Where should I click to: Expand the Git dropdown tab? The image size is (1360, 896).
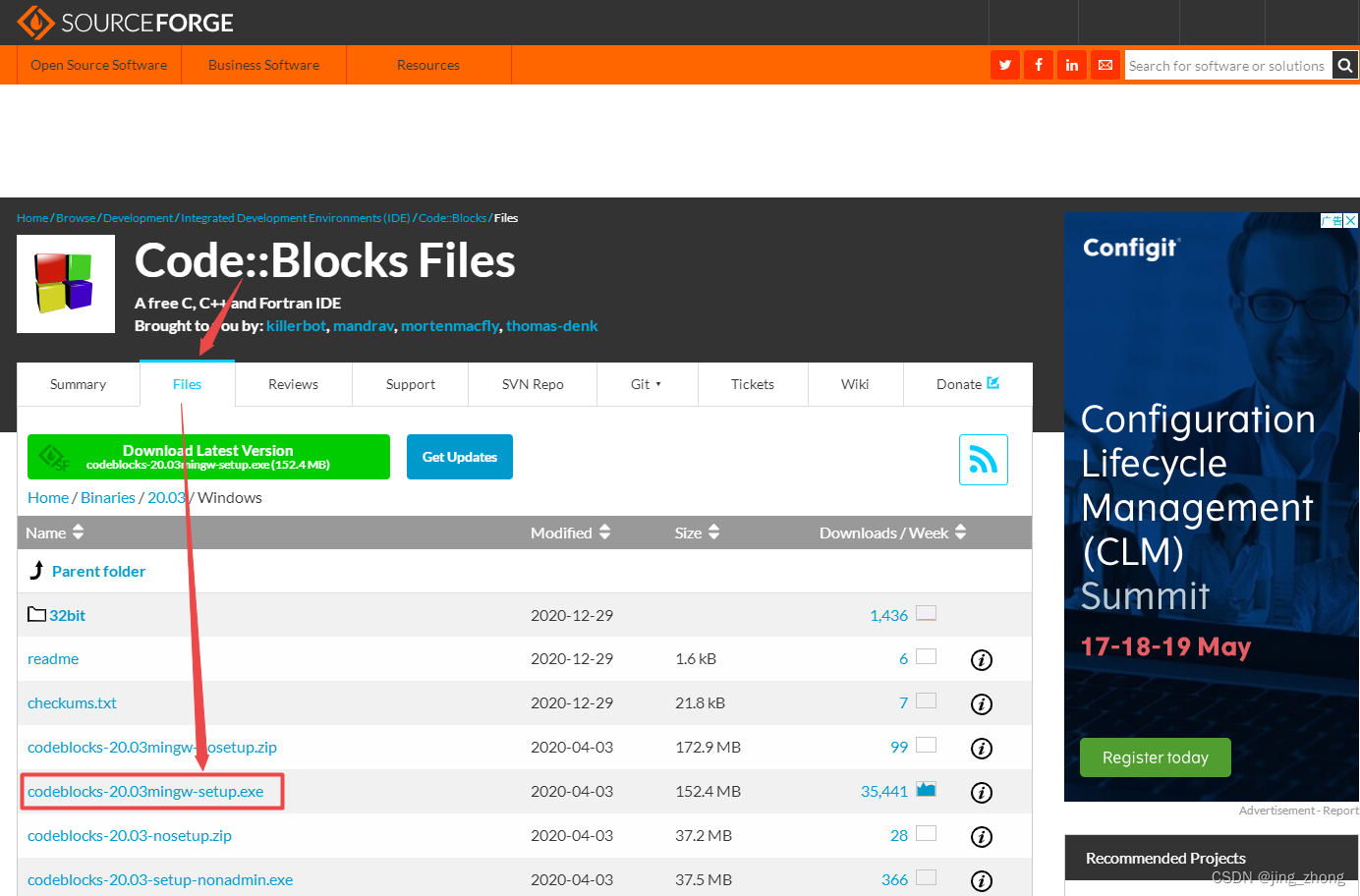point(647,384)
